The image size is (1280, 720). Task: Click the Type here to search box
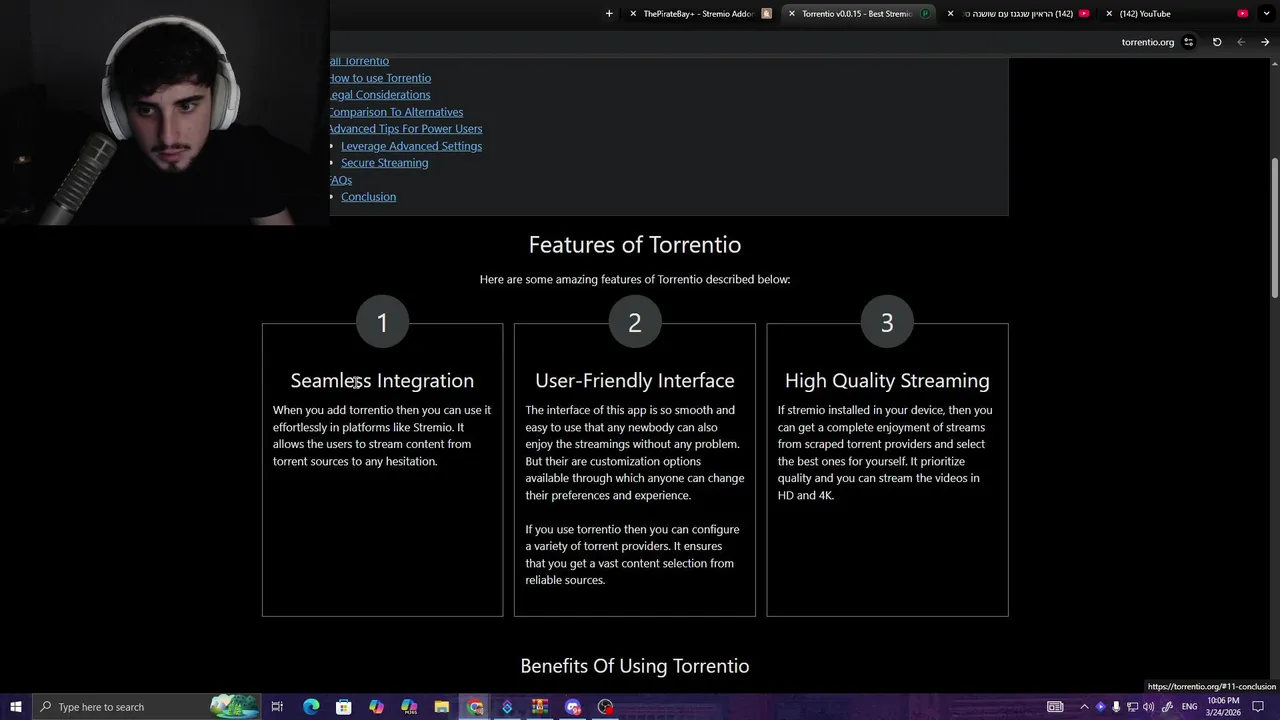[x=146, y=707]
